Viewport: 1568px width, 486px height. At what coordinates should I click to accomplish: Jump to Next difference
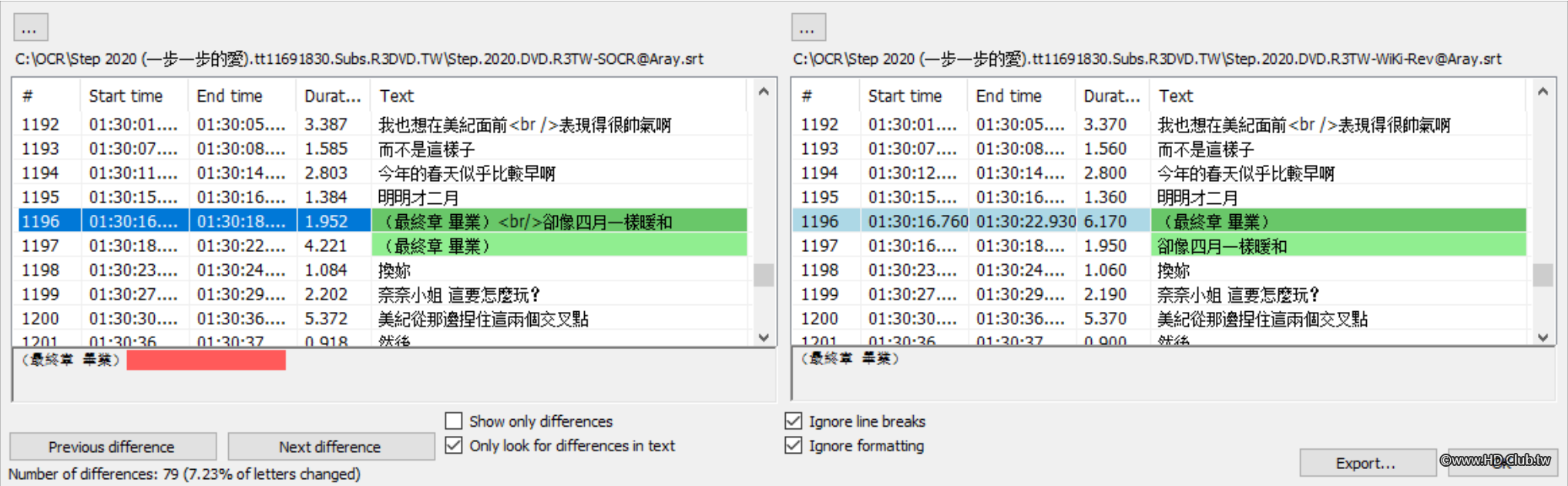pyautogui.click(x=331, y=447)
